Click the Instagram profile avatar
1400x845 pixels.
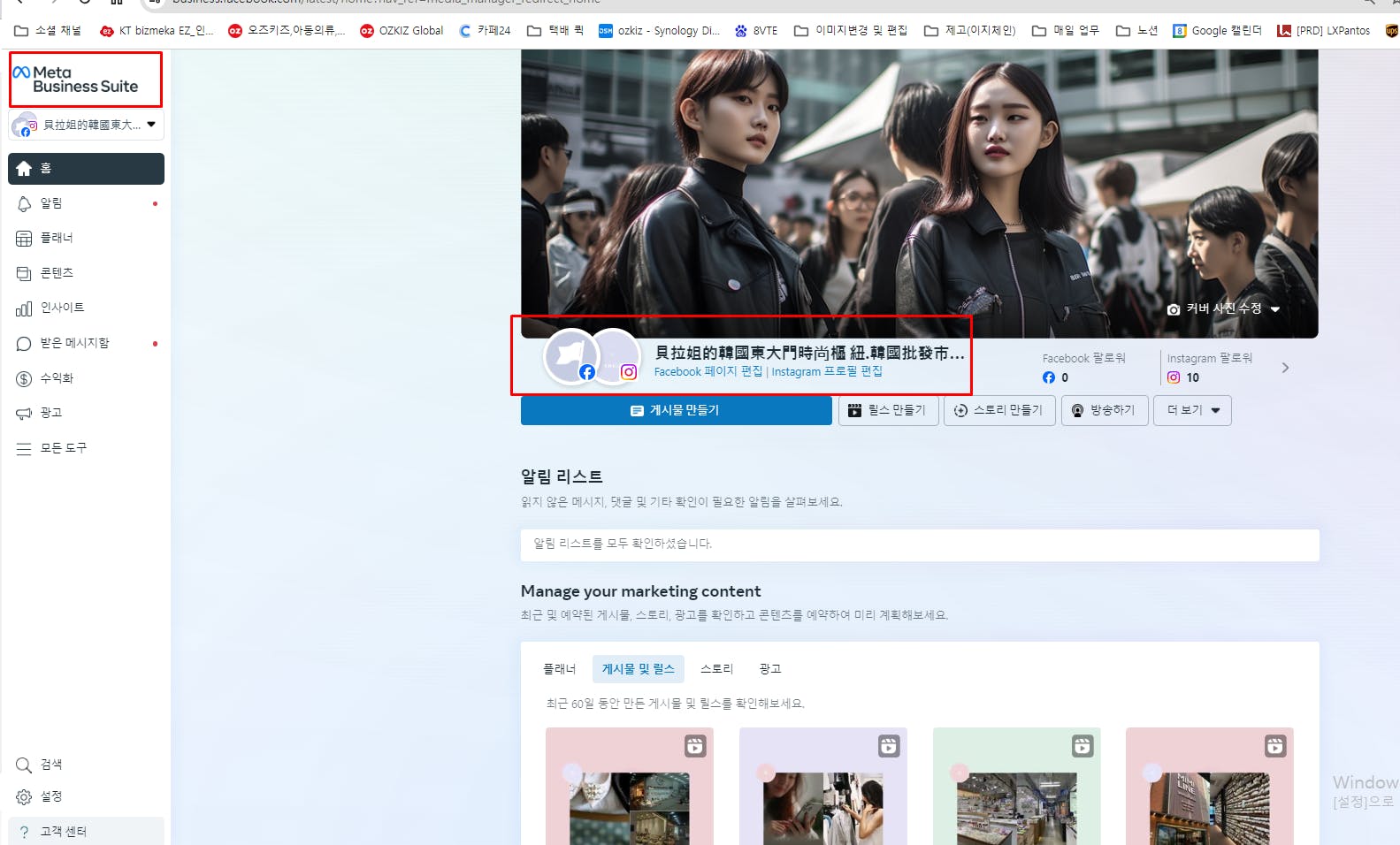pos(614,356)
